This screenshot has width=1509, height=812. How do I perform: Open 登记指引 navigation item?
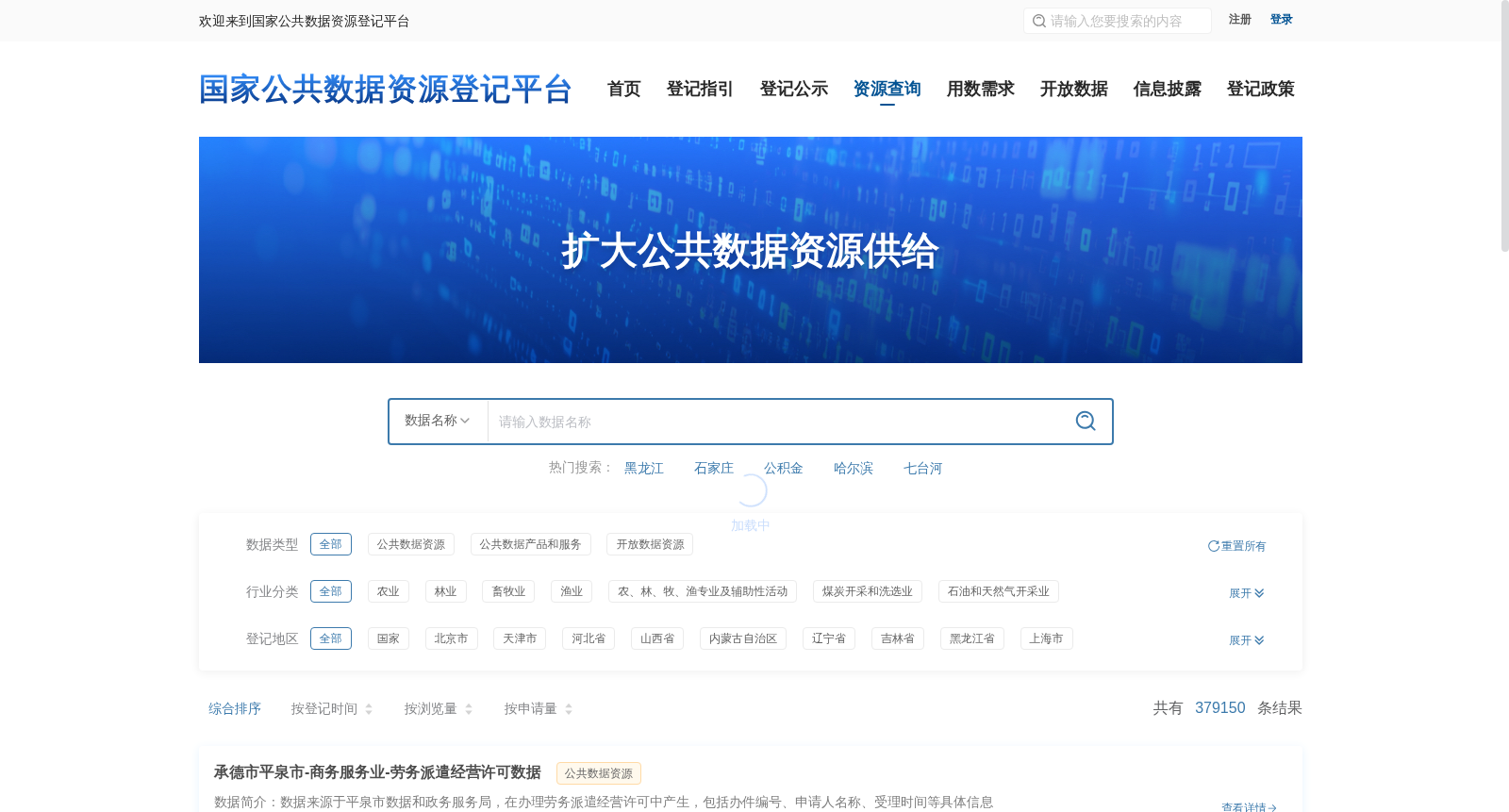pos(700,89)
